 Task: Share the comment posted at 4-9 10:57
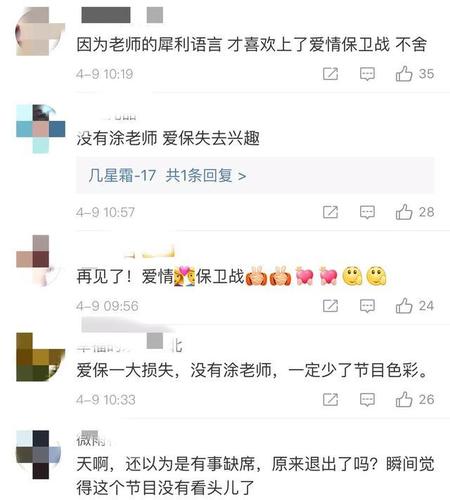(330, 212)
